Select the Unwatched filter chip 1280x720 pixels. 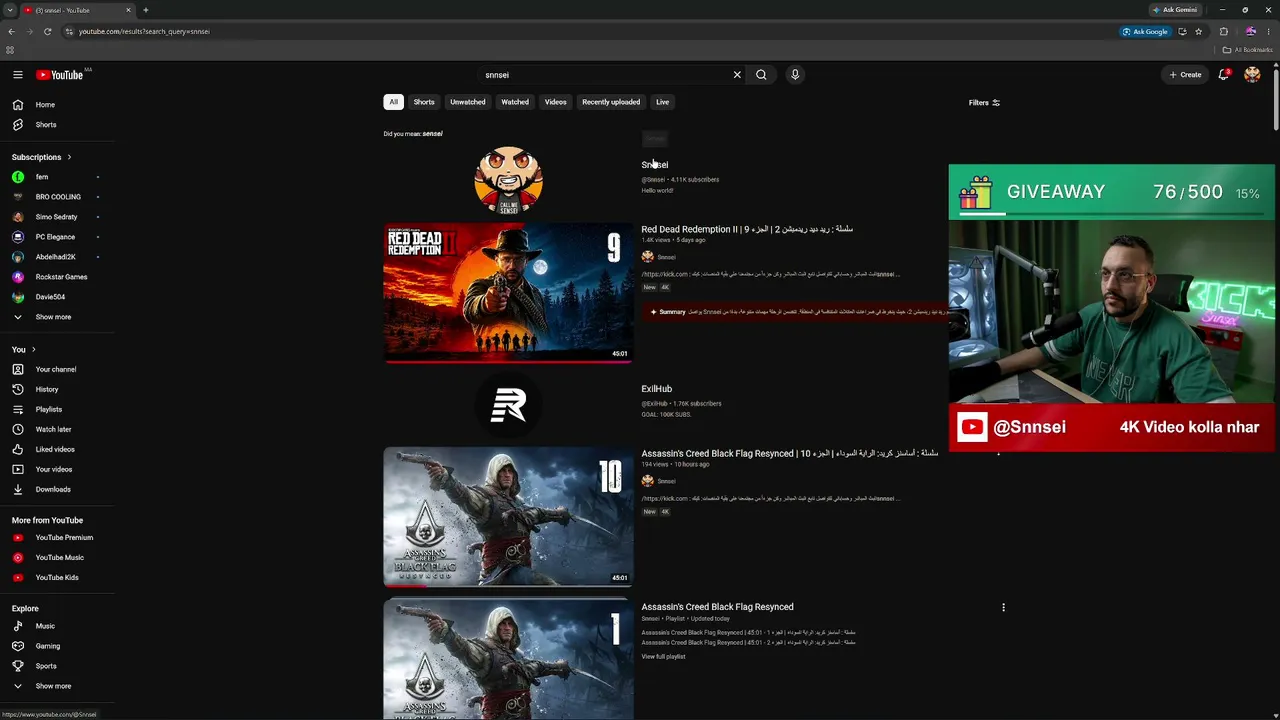pyautogui.click(x=468, y=102)
